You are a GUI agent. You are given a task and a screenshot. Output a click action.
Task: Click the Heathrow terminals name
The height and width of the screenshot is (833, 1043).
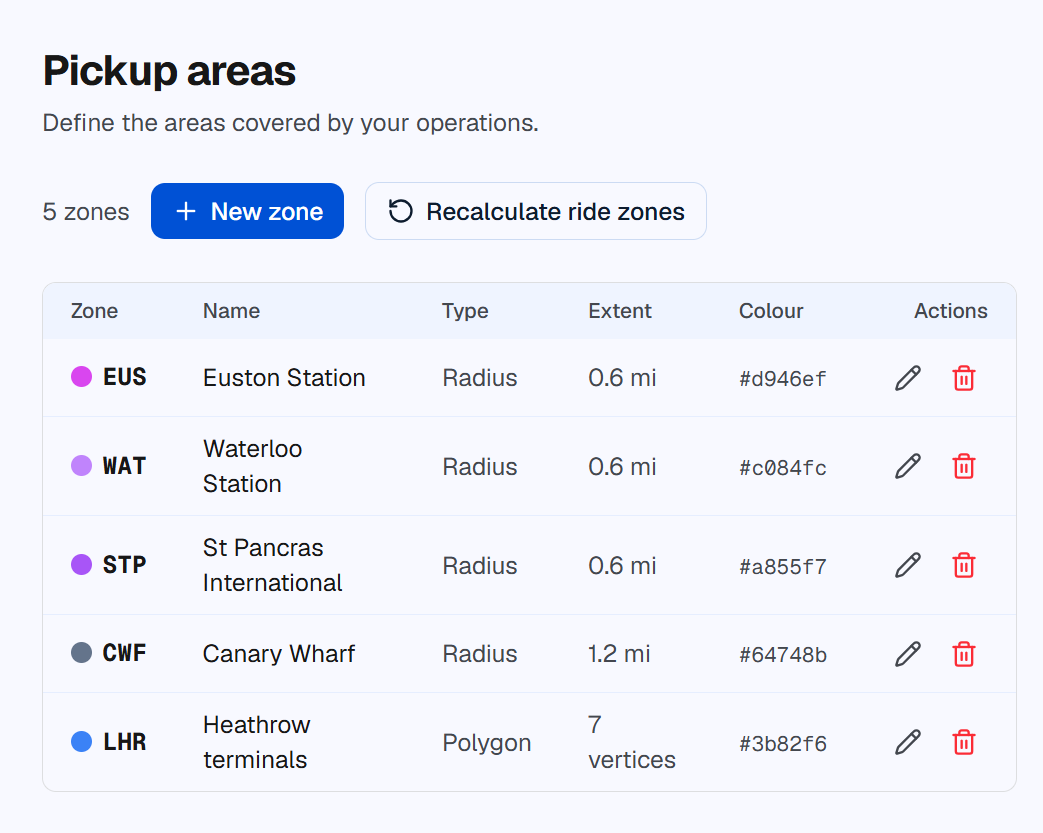pyautogui.click(x=257, y=742)
